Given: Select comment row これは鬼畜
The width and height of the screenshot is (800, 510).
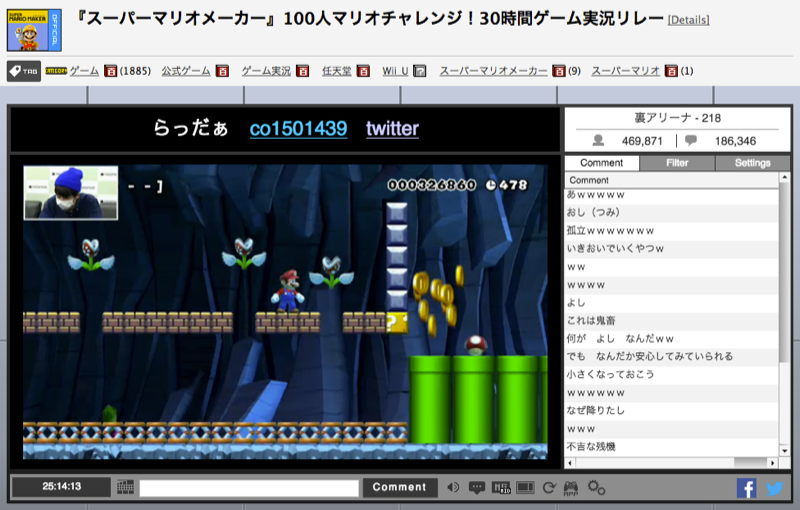Looking at the screenshot, I should point(672,321).
